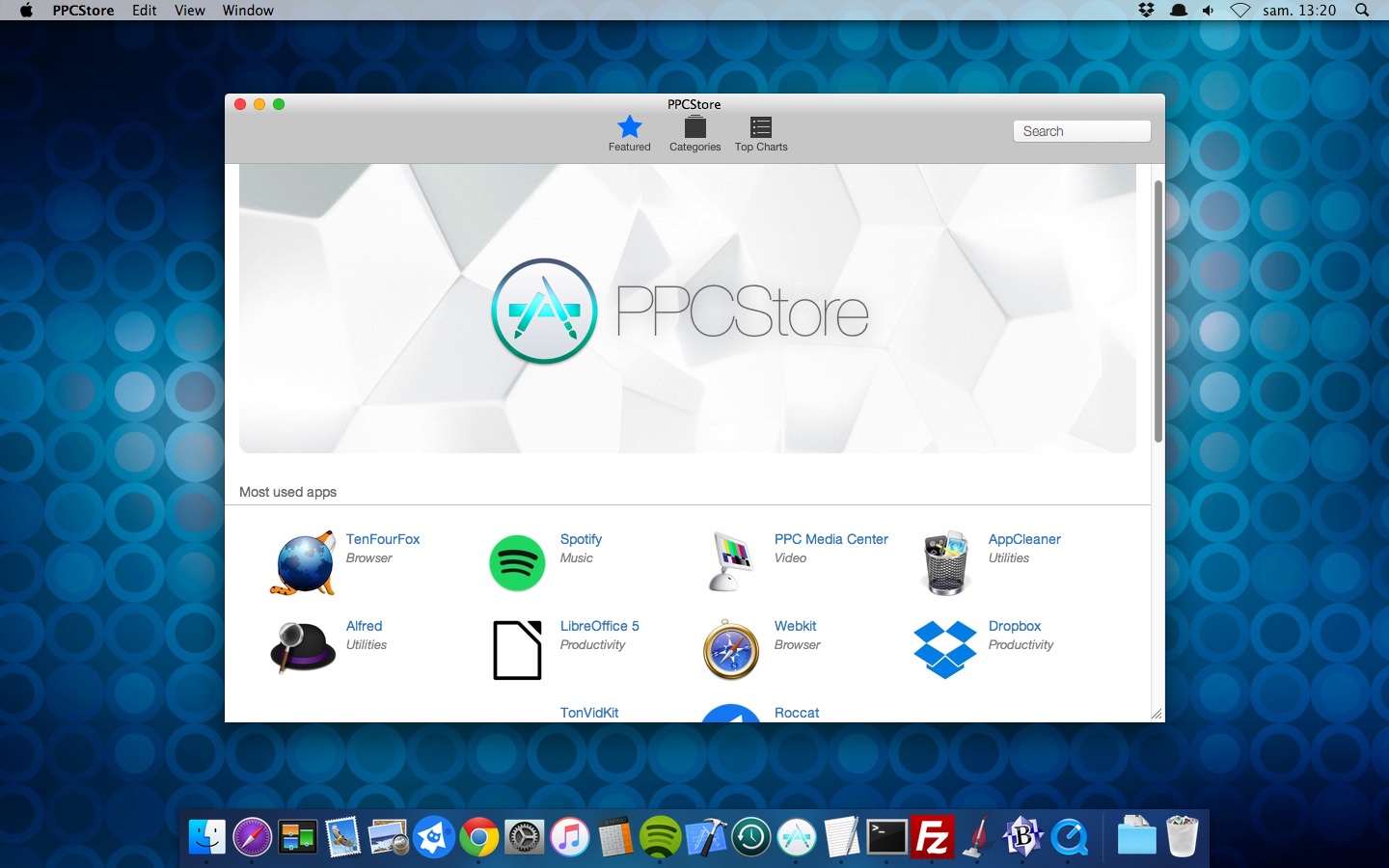Click the Webkit compass icon

[x=731, y=650]
